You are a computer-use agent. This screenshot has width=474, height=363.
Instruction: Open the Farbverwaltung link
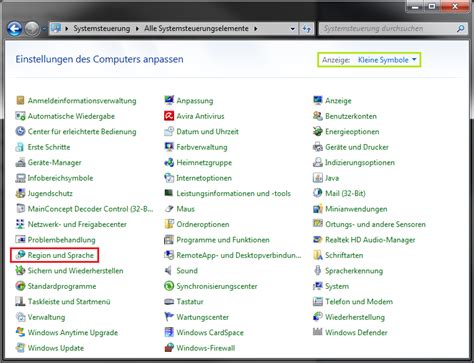tap(202, 147)
